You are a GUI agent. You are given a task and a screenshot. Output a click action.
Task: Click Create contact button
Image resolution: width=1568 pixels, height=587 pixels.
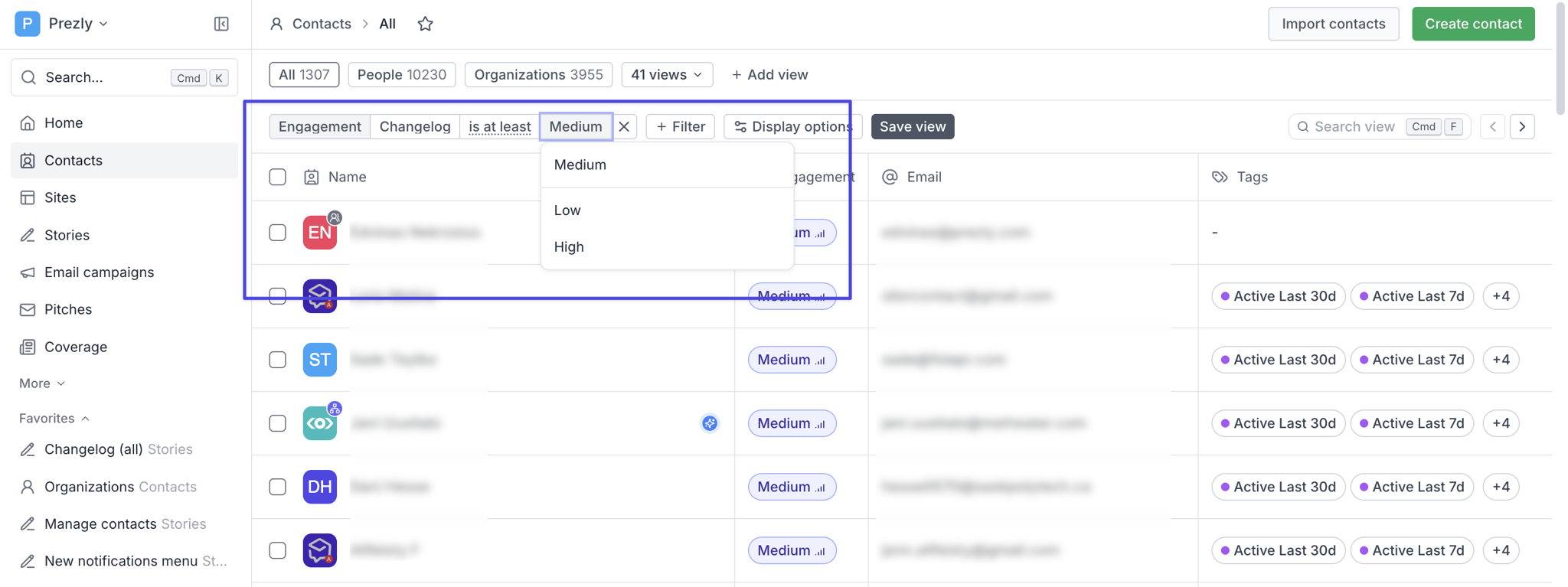click(1474, 24)
